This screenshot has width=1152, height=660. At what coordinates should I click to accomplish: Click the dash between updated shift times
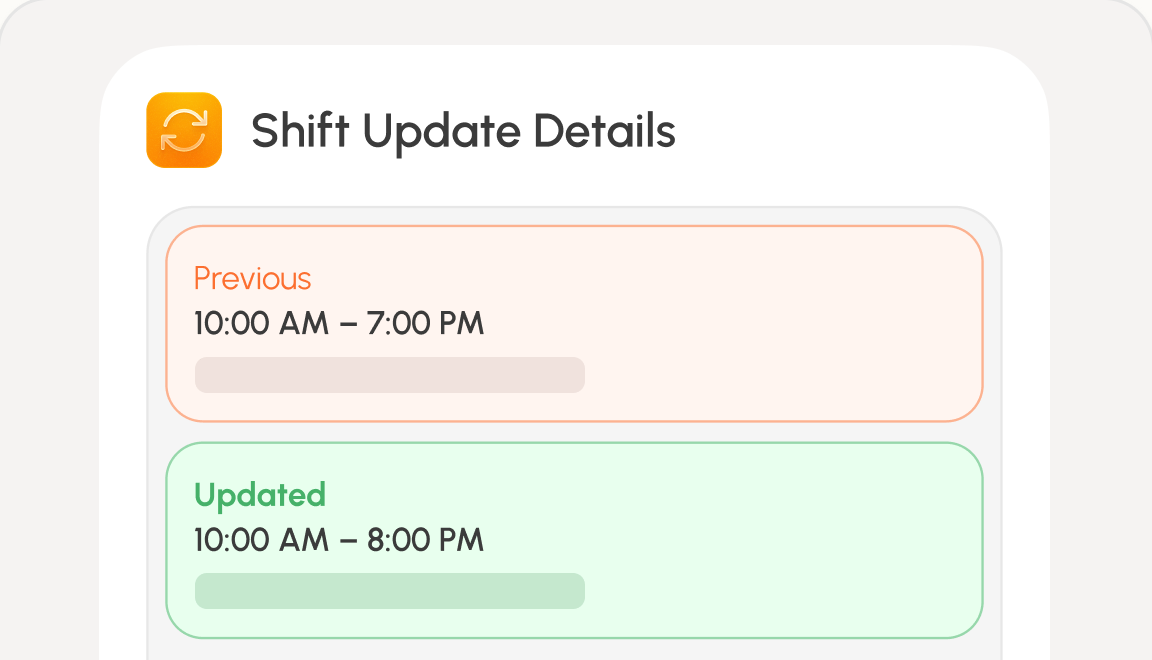[x=348, y=541]
